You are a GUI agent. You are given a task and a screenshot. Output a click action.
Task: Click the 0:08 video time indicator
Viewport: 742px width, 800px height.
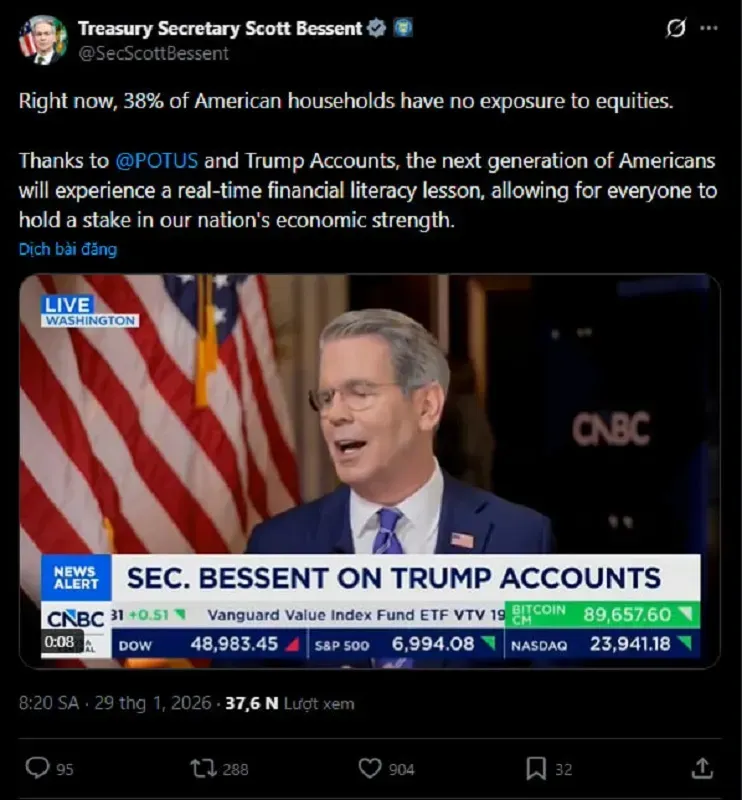tap(60, 642)
